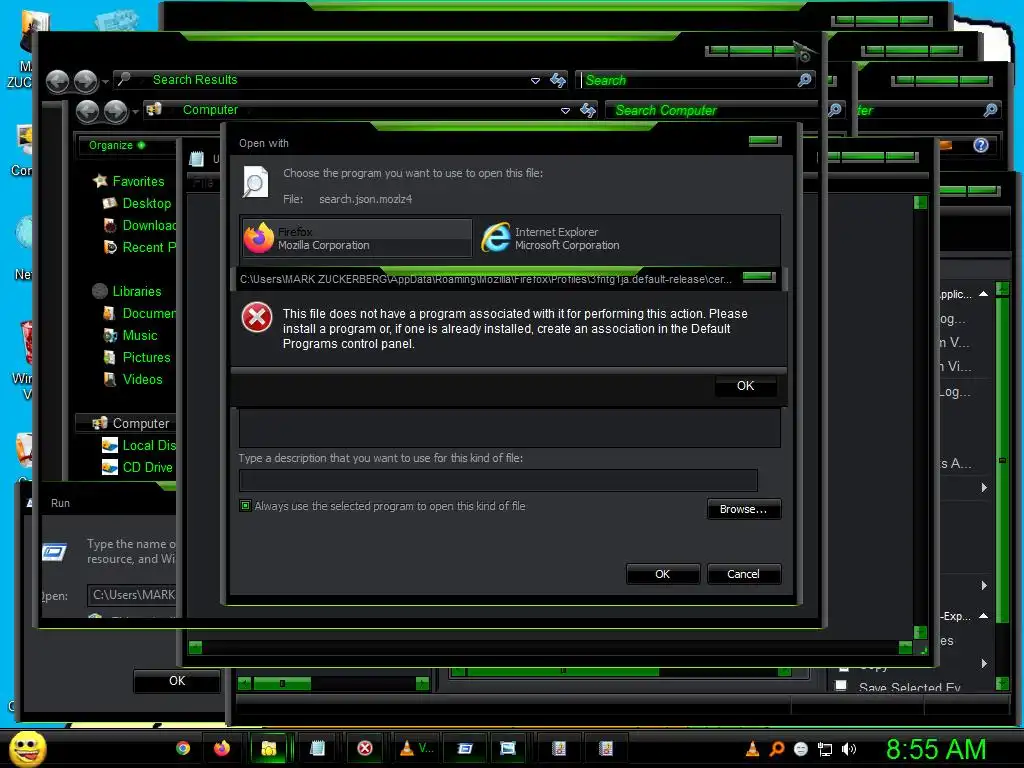Click OK at bottom of Open with
Image resolution: width=1024 pixels, height=768 pixels.
tap(662, 574)
